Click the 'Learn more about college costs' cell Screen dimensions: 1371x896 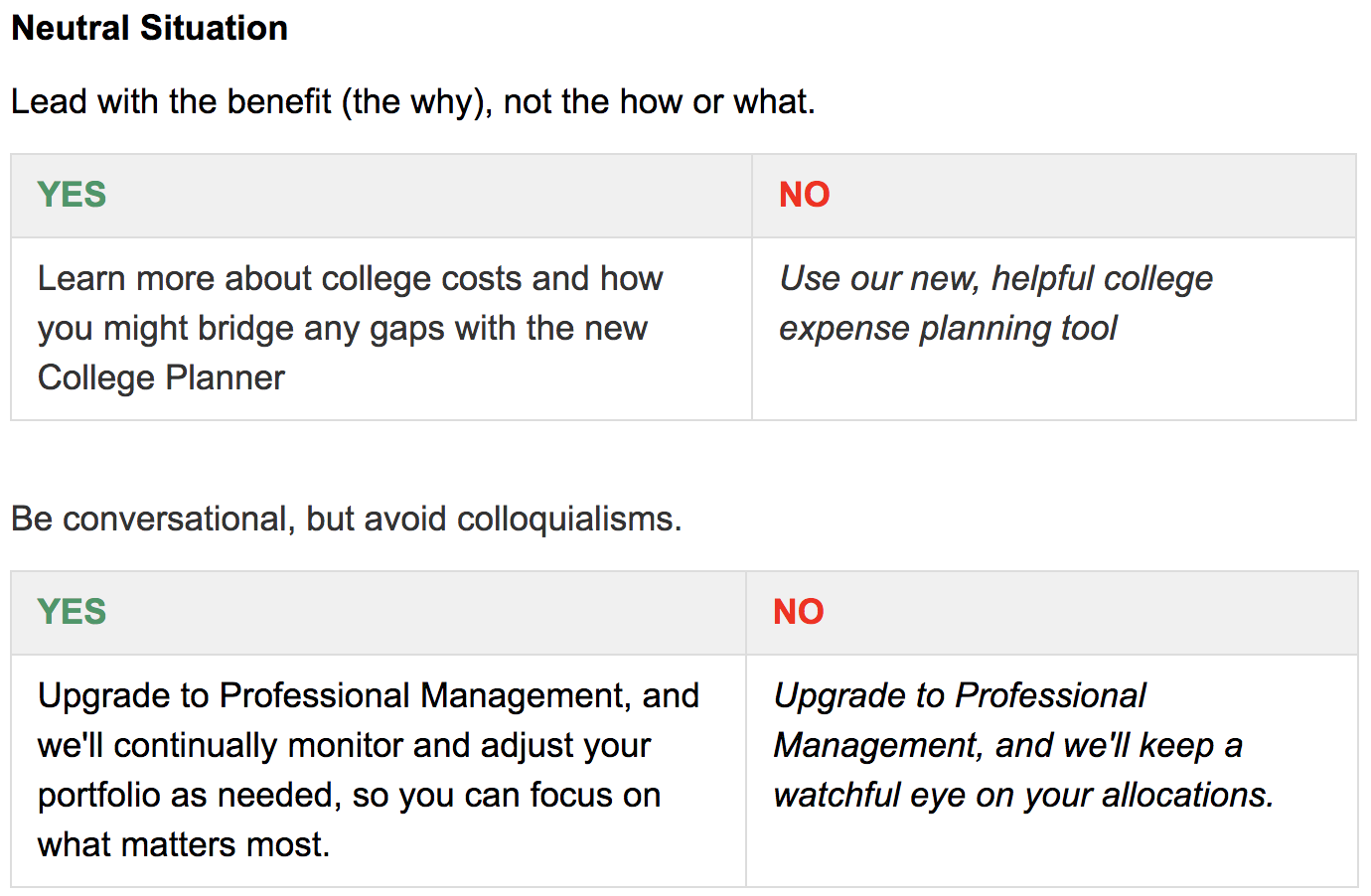[x=381, y=329]
